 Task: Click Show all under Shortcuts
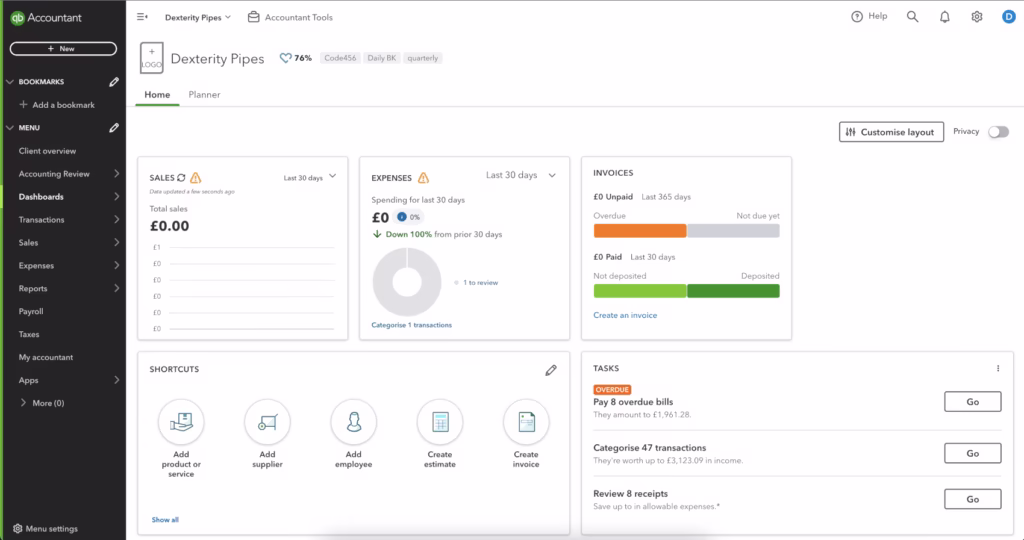(165, 520)
